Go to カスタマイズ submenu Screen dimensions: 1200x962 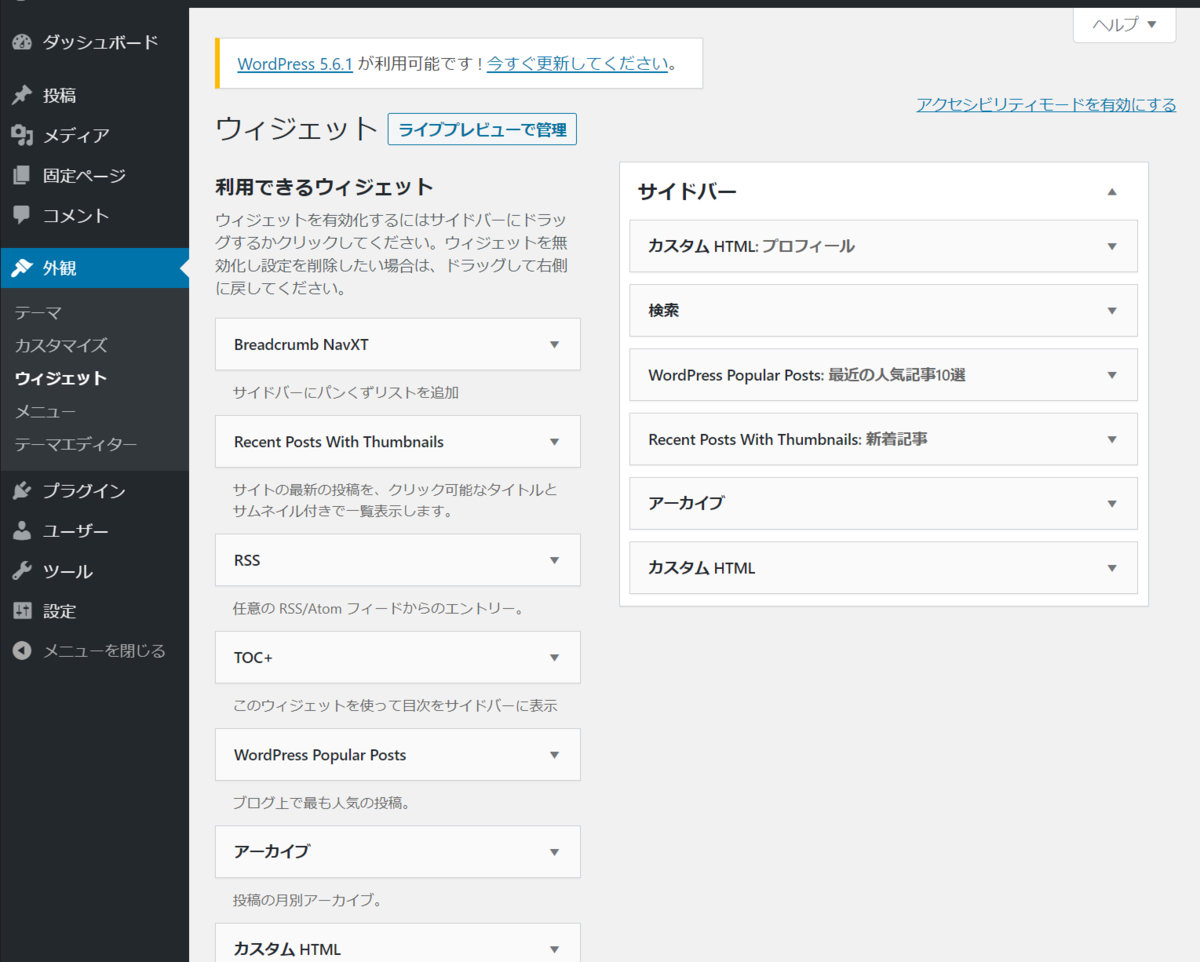pyautogui.click(x=61, y=346)
